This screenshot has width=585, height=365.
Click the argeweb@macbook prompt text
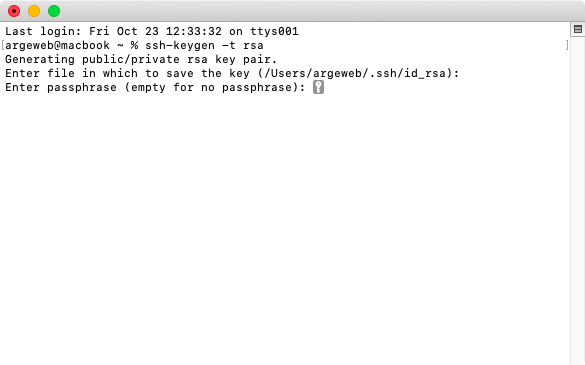[x=57, y=45]
